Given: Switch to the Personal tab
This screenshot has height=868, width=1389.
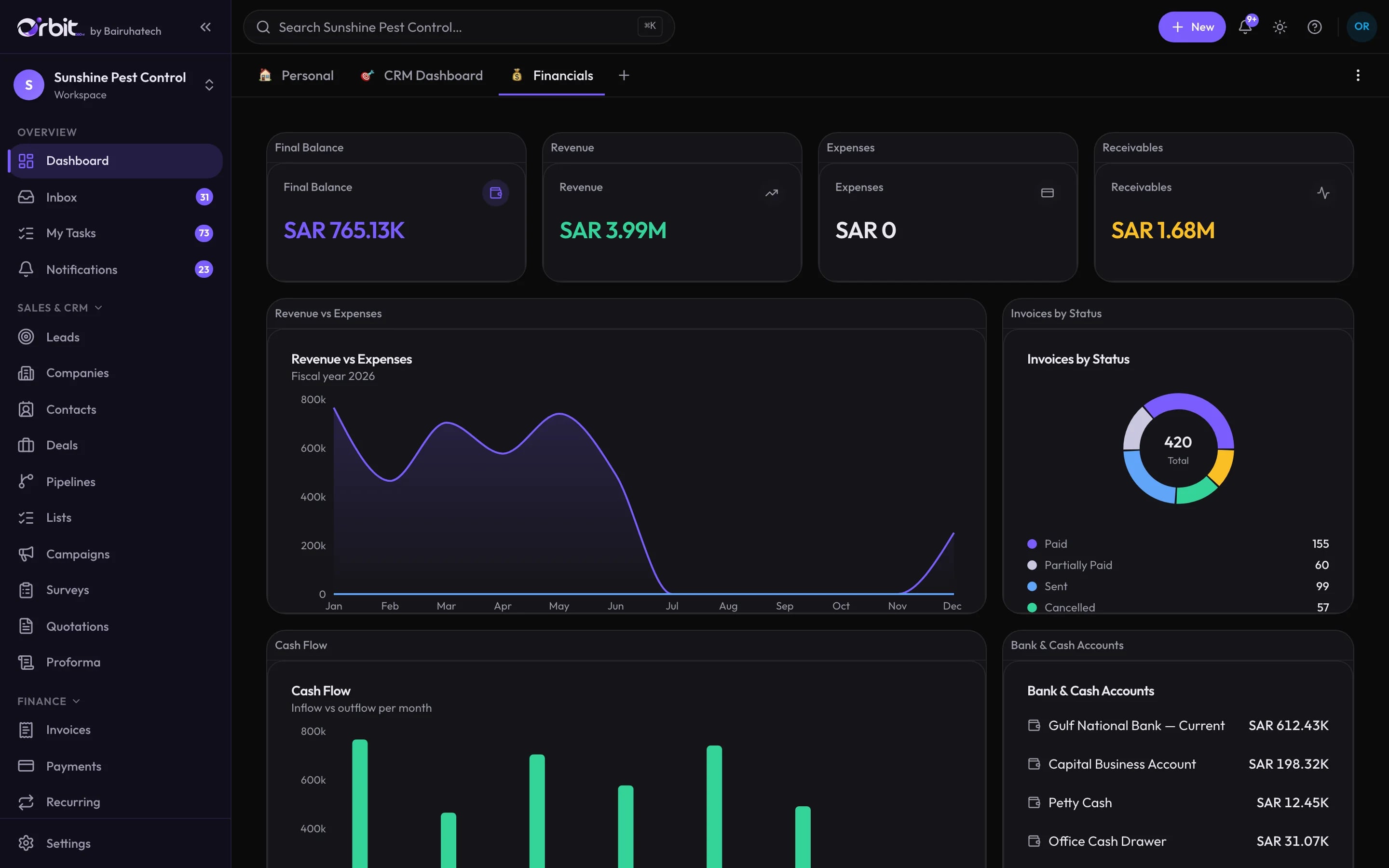Looking at the screenshot, I should [296, 75].
